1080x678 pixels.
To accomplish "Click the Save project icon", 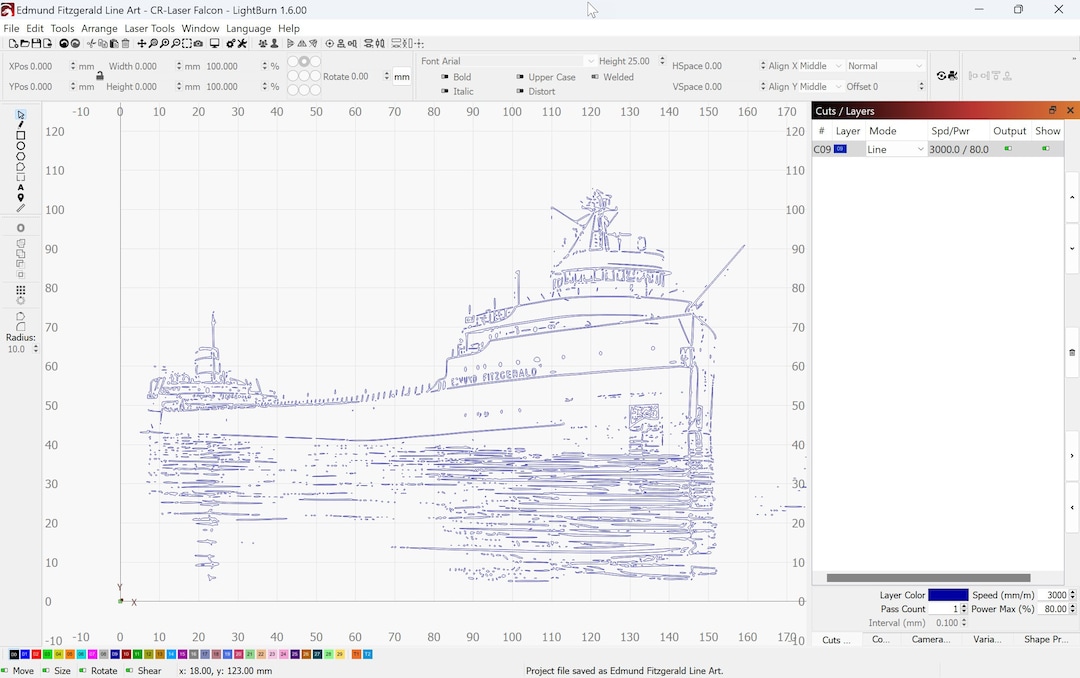I will click(x=36, y=44).
